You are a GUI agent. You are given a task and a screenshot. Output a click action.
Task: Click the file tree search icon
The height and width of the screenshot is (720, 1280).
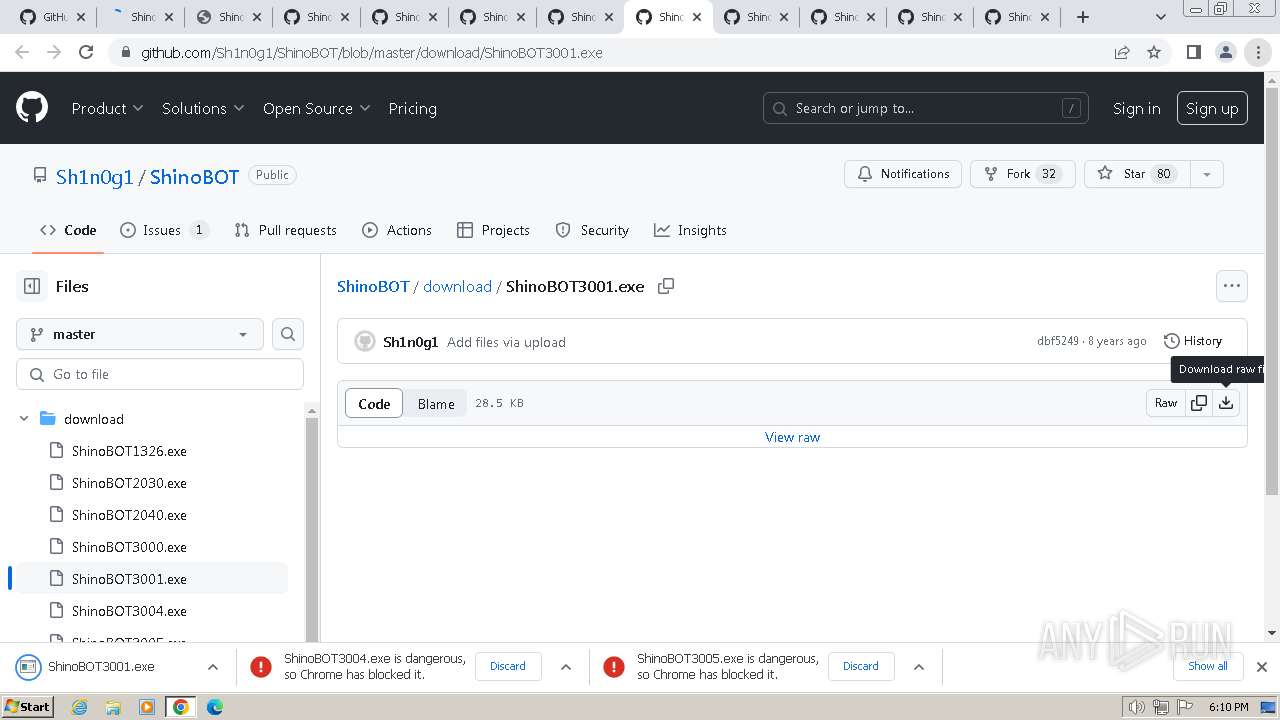pyautogui.click(x=288, y=334)
